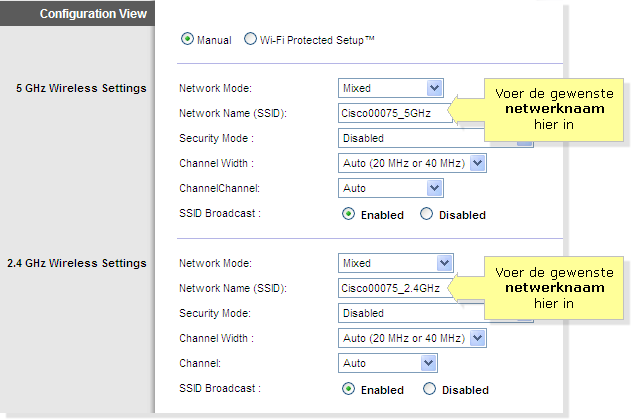The height and width of the screenshot is (419, 631).
Task: Expand the 2.4 GHz Channel Width dropdown
Action: pyautogui.click(x=412, y=338)
